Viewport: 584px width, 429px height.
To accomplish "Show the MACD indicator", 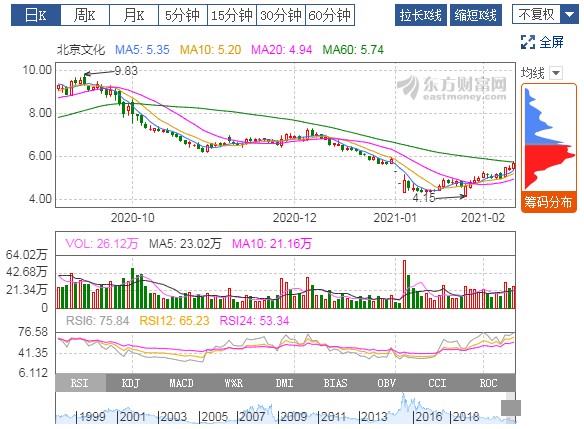I will [x=181, y=383].
